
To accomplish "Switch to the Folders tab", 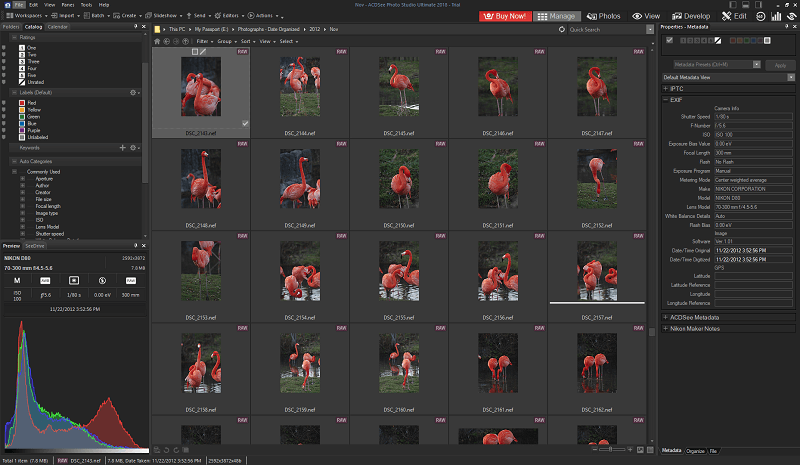I will coord(11,27).
